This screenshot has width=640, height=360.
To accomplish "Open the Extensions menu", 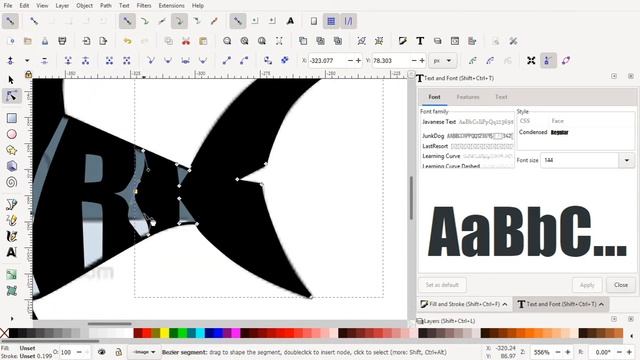I will point(171,6).
